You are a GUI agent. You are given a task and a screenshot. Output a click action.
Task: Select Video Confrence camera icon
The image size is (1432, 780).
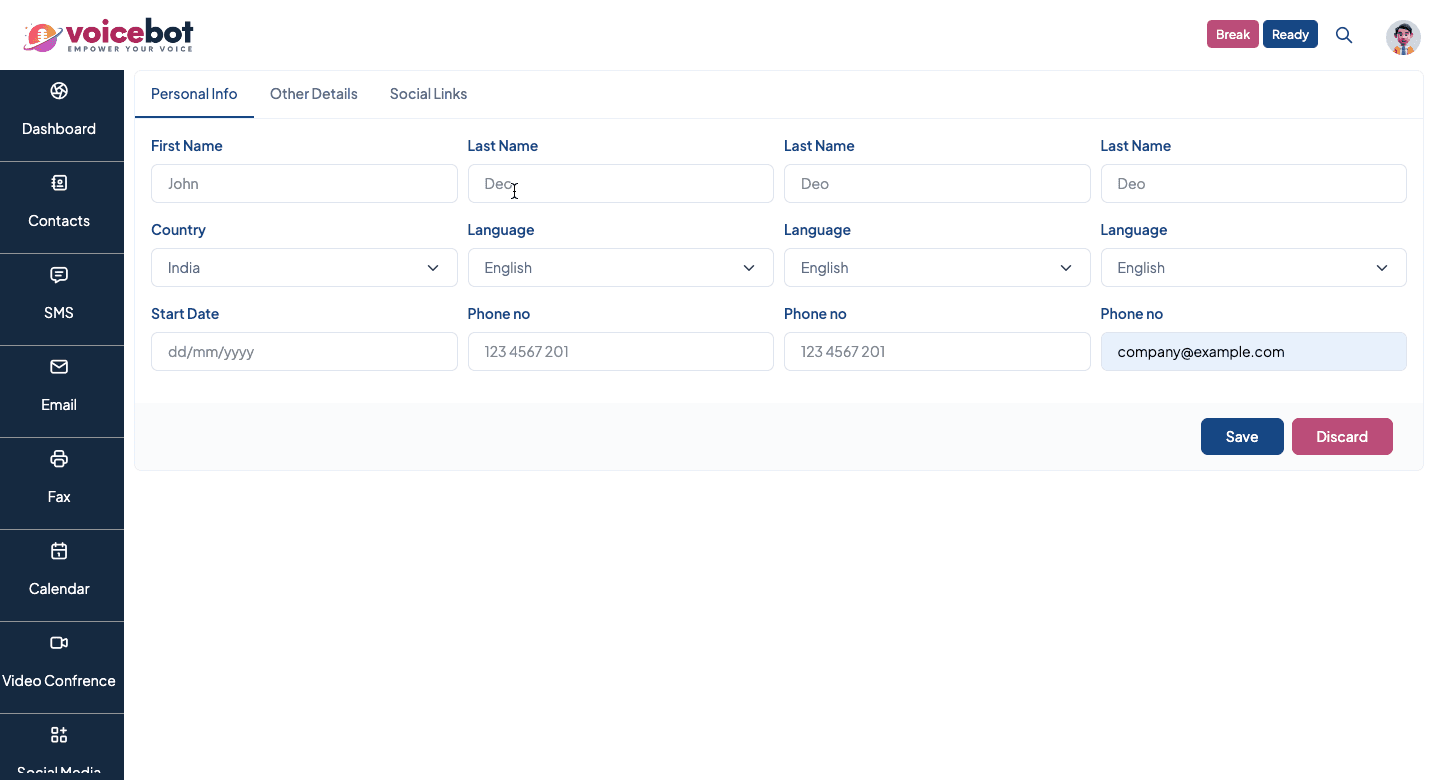tap(59, 644)
